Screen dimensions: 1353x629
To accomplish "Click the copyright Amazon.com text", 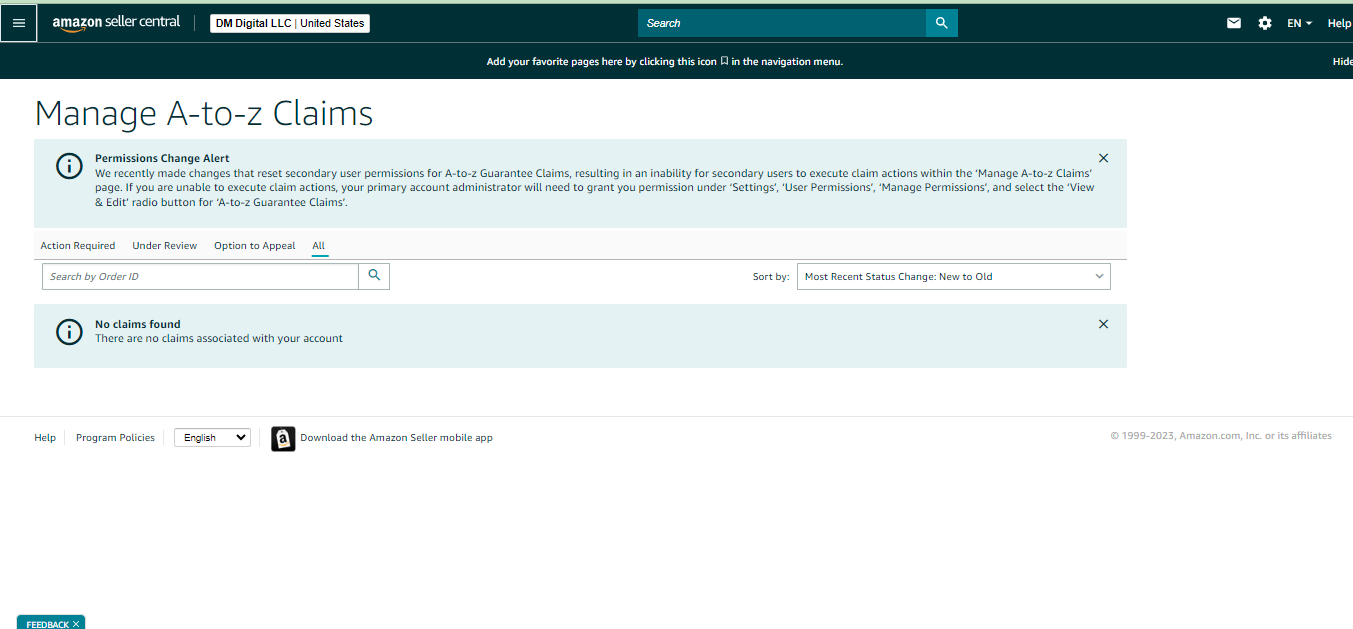I will pos(1221,435).
